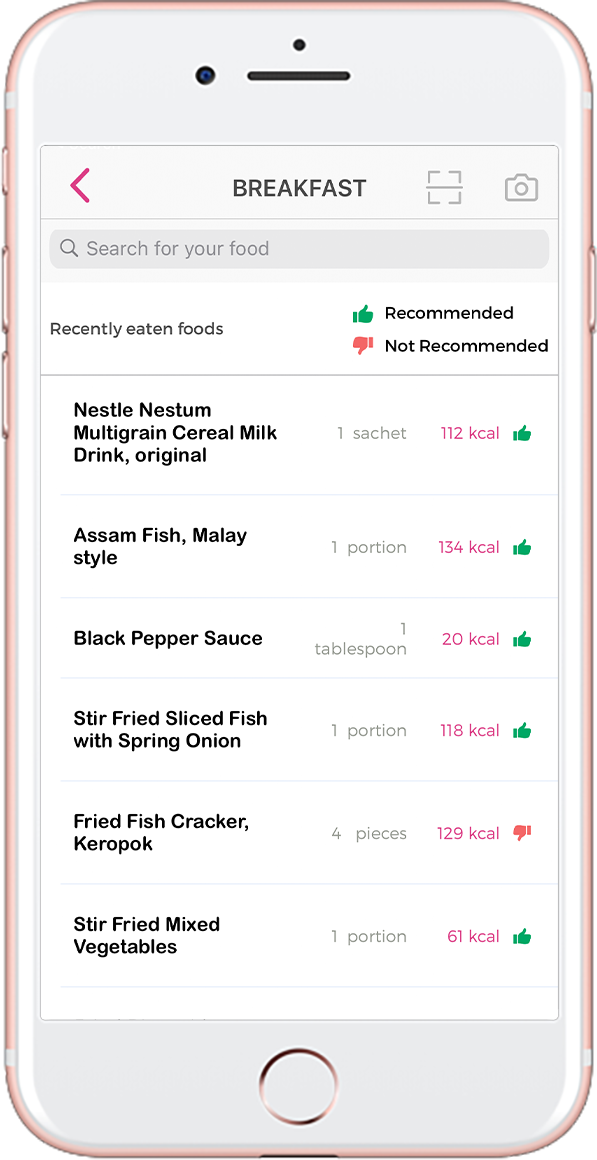The height and width of the screenshot is (1160, 597).
Task: Click thumbs-up icon for Assam Fish
Action: (522, 547)
